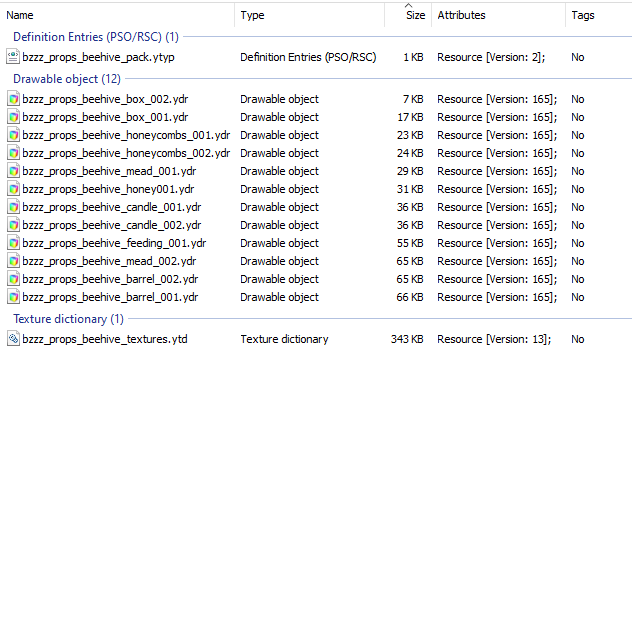Click the beehive_barrel_001.ydr drawable icon
The width and height of the screenshot is (632, 632).
click(13, 297)
